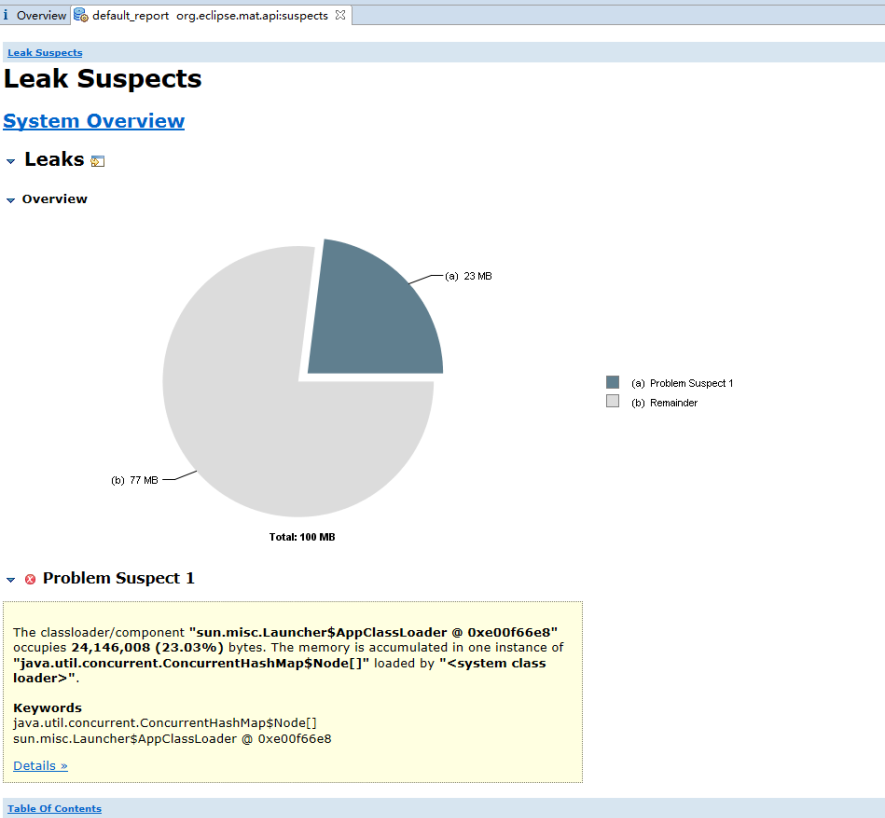
Task: Click the icon next to Leaks heading
Action: pos(98,161)
